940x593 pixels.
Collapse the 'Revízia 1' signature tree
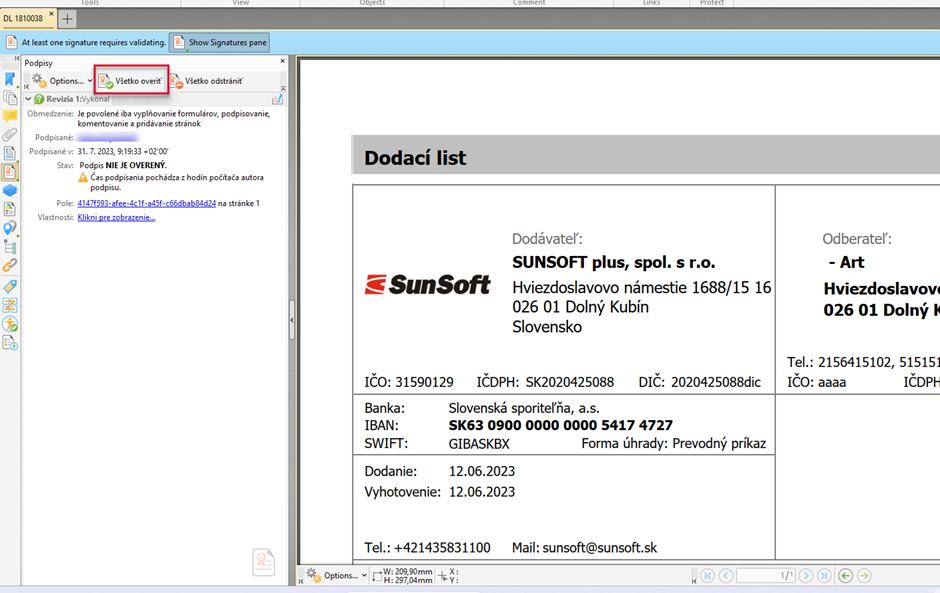[x=28, y=99]
